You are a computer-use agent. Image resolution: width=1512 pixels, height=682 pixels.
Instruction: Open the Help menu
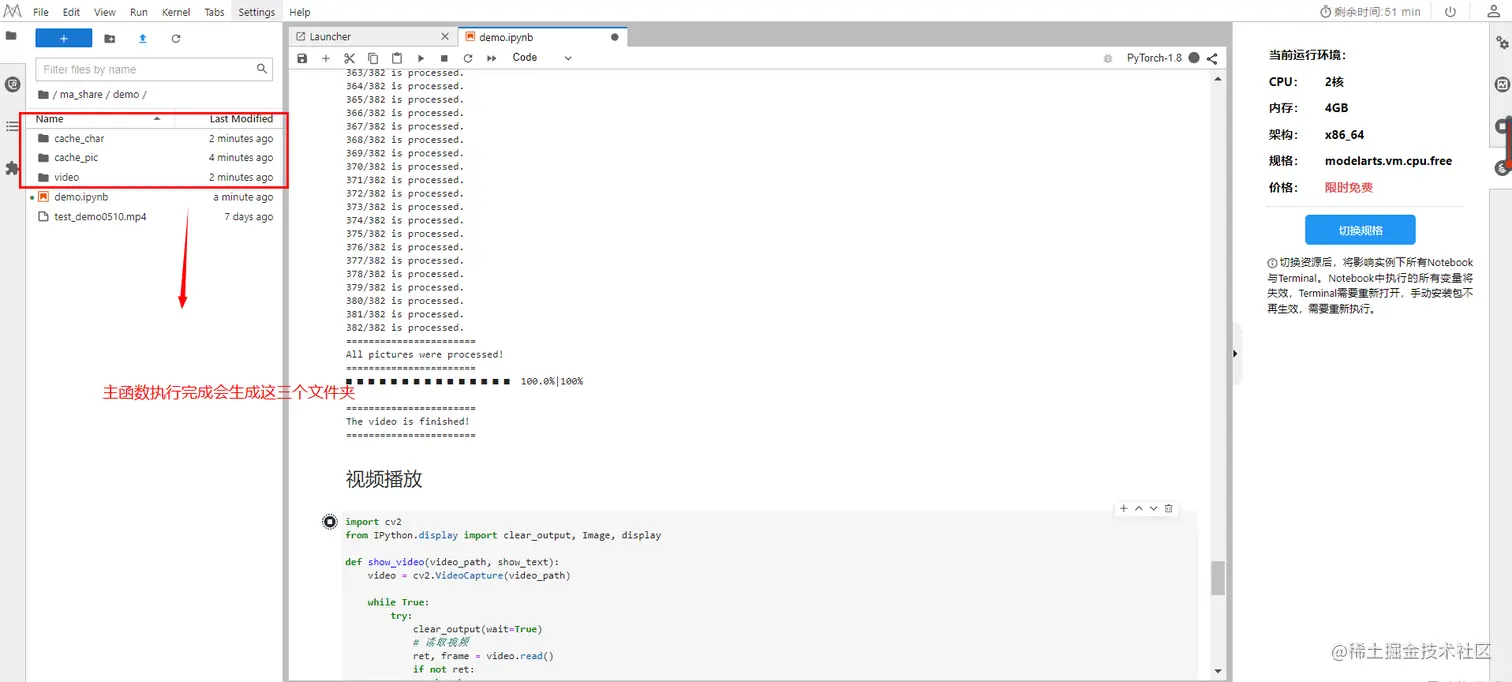pos(299,12)
